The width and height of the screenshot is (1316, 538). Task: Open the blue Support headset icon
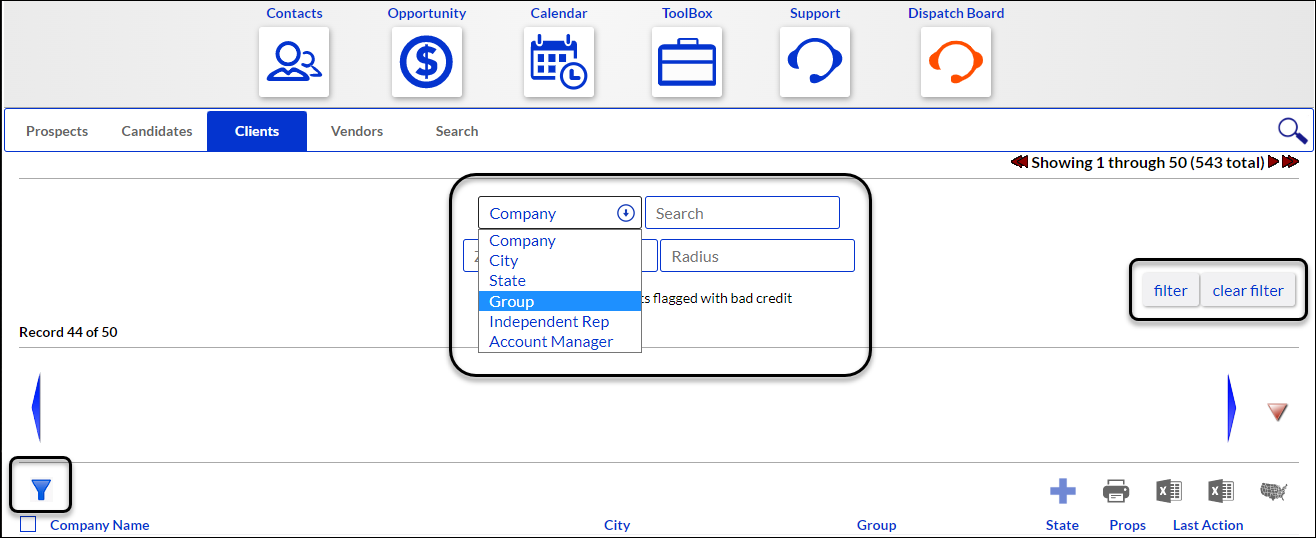tap(815, 62)
